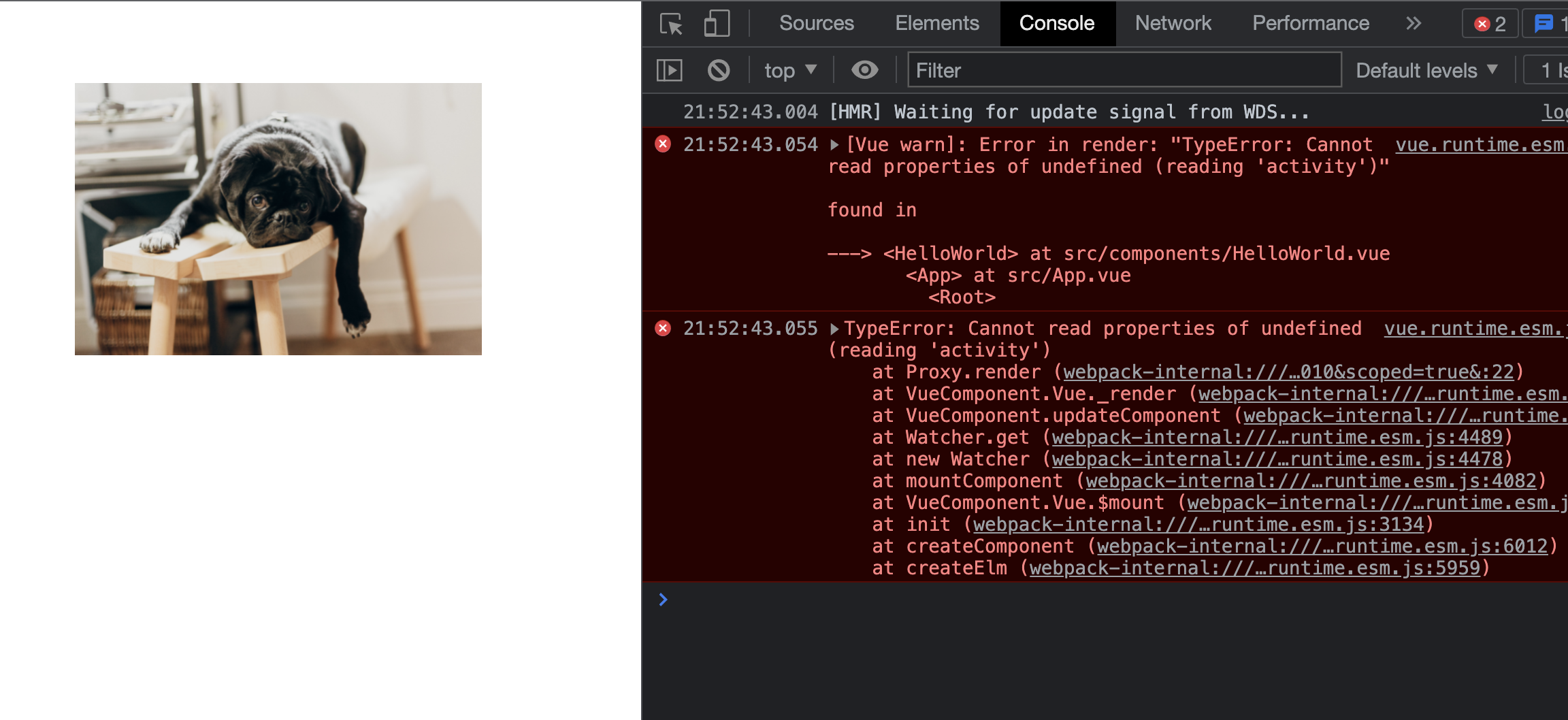The width and height of the screenshot is (1568, 720).
Task: Open the blue messages count badge
Action: click(x=1546, y=24)
